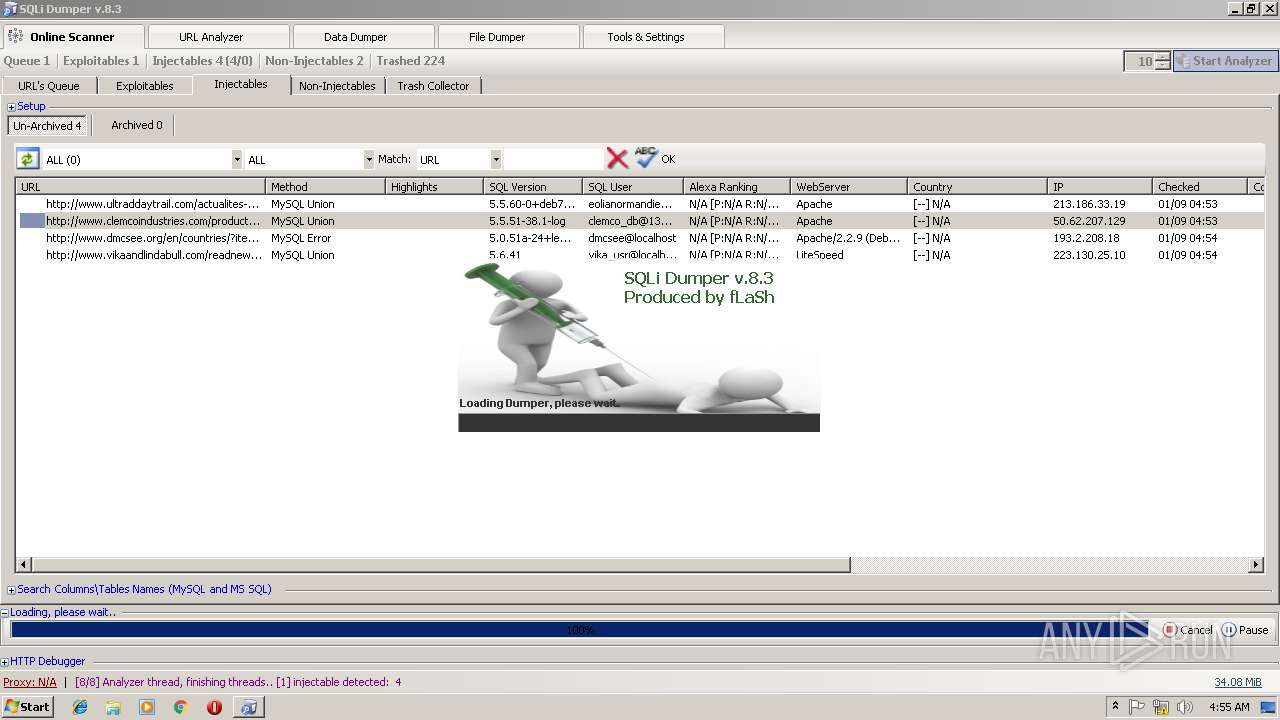The width and height of the screenshot is (1280, 720).
Task: Click IP 193.2.208.18 cell
Action: [1088, 238]
